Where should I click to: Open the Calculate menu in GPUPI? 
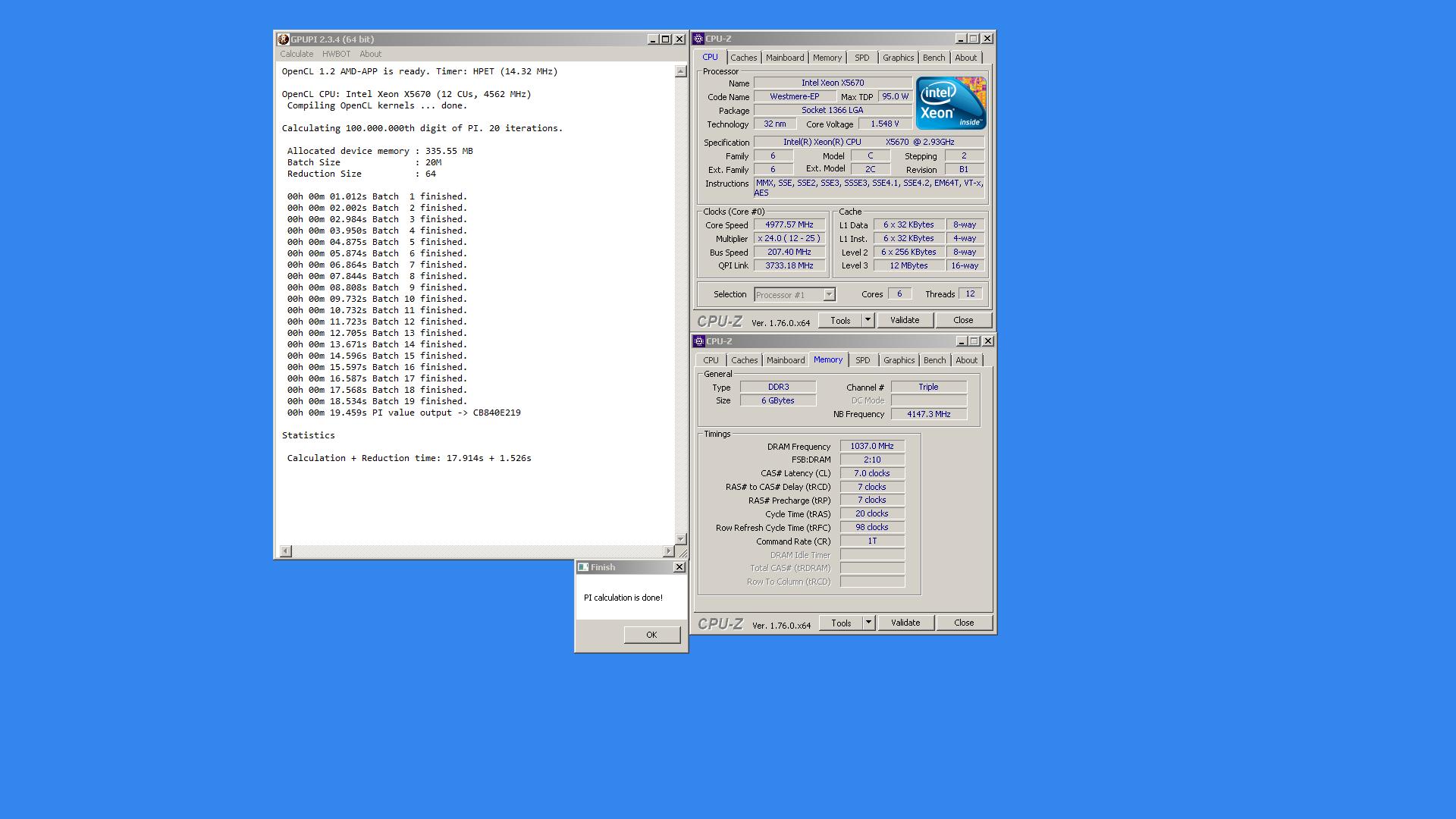[x=297, y=54]
